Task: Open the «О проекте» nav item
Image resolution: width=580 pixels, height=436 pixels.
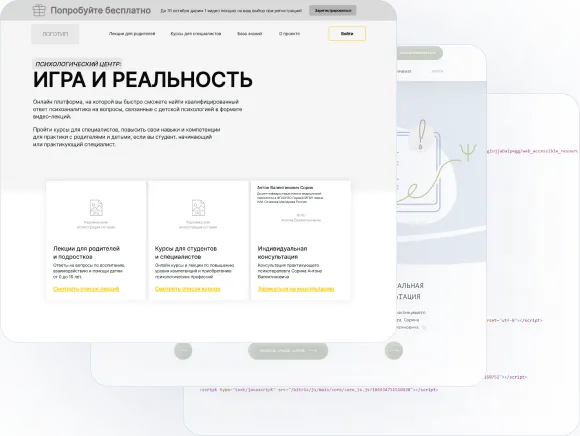Action: pyautogui.click(x=289, y=34)
